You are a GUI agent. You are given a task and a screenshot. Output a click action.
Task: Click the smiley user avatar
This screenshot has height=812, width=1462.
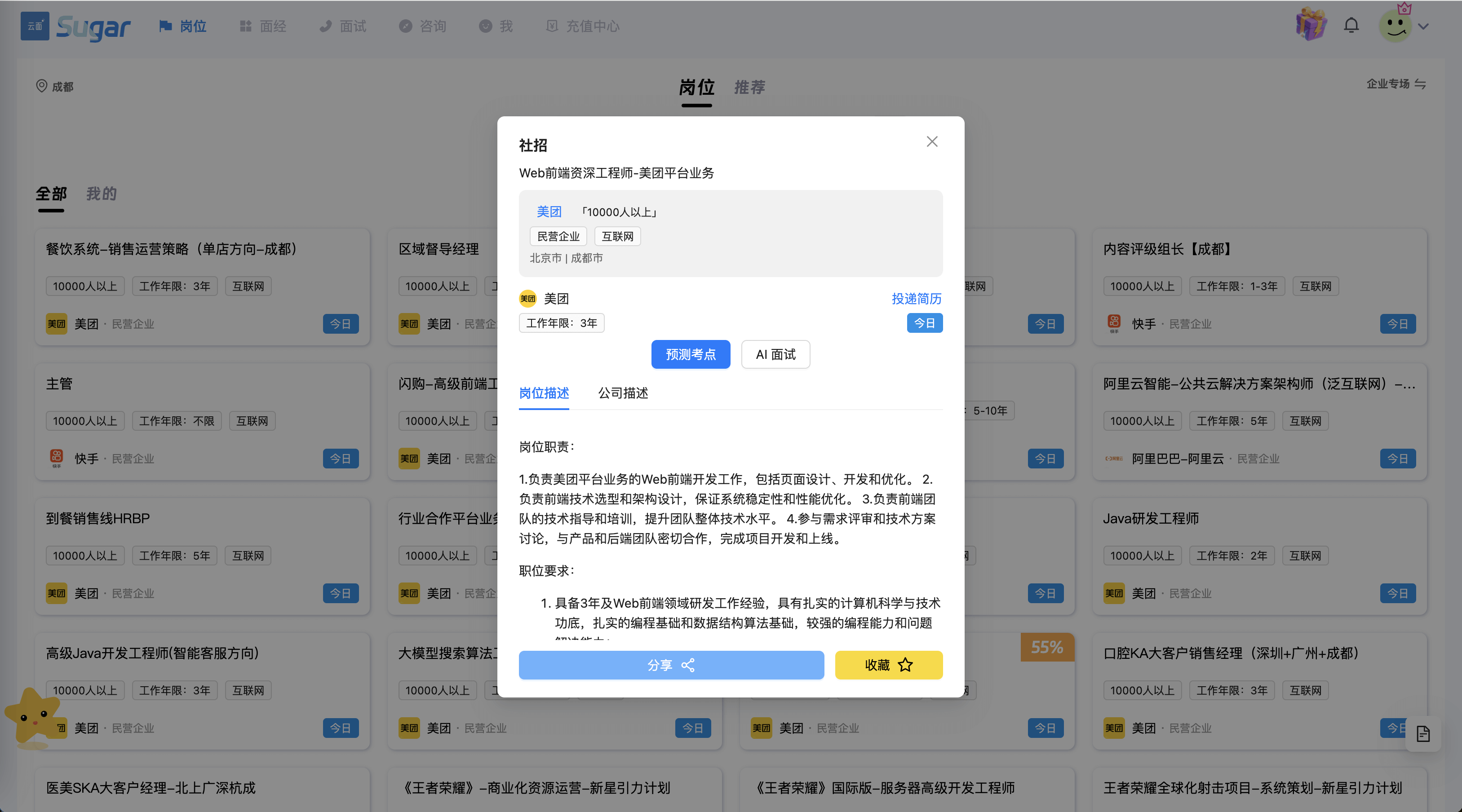(x=1396, y=26)
